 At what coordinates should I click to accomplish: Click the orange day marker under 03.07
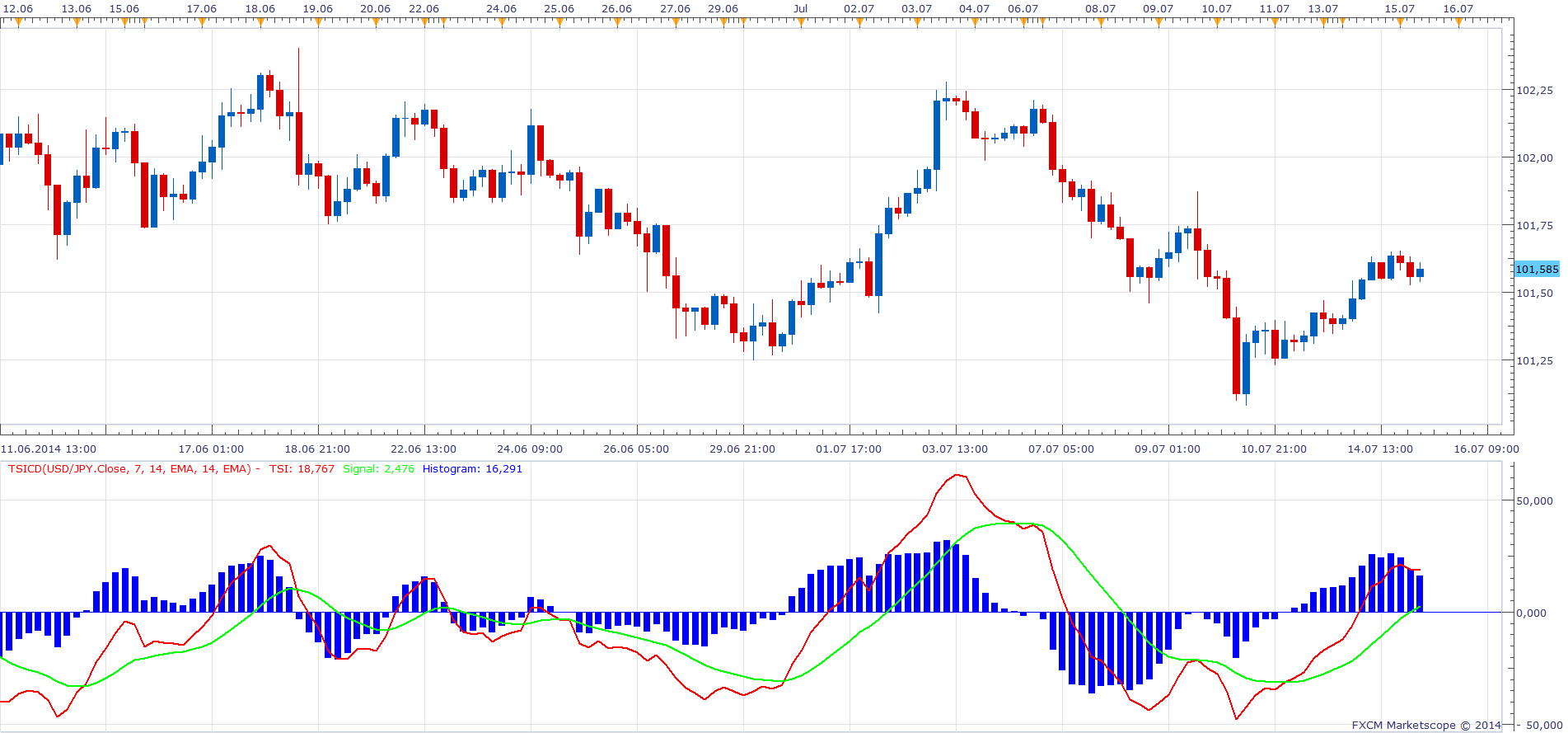(x=917, y=23)
